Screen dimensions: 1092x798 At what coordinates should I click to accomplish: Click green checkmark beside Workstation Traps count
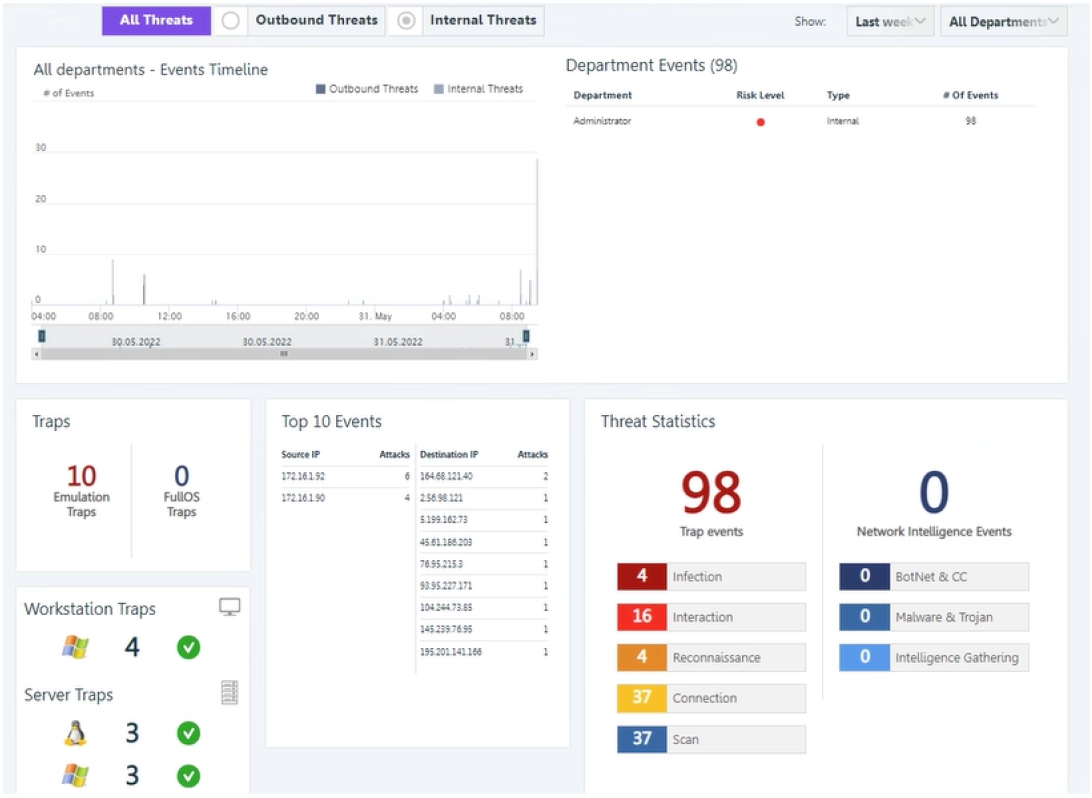click(188, 647)
